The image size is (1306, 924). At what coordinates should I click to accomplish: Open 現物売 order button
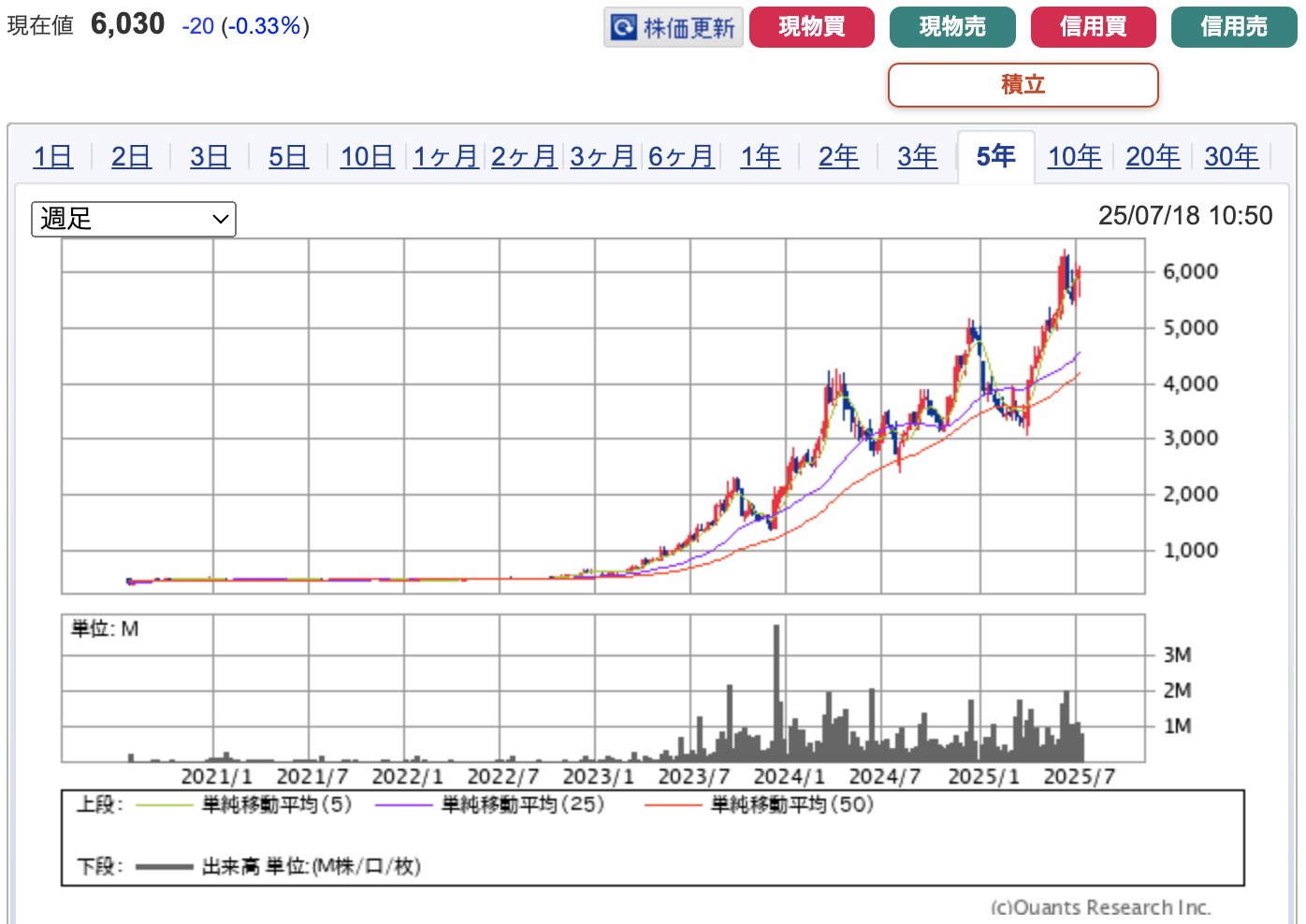[952, 27]
